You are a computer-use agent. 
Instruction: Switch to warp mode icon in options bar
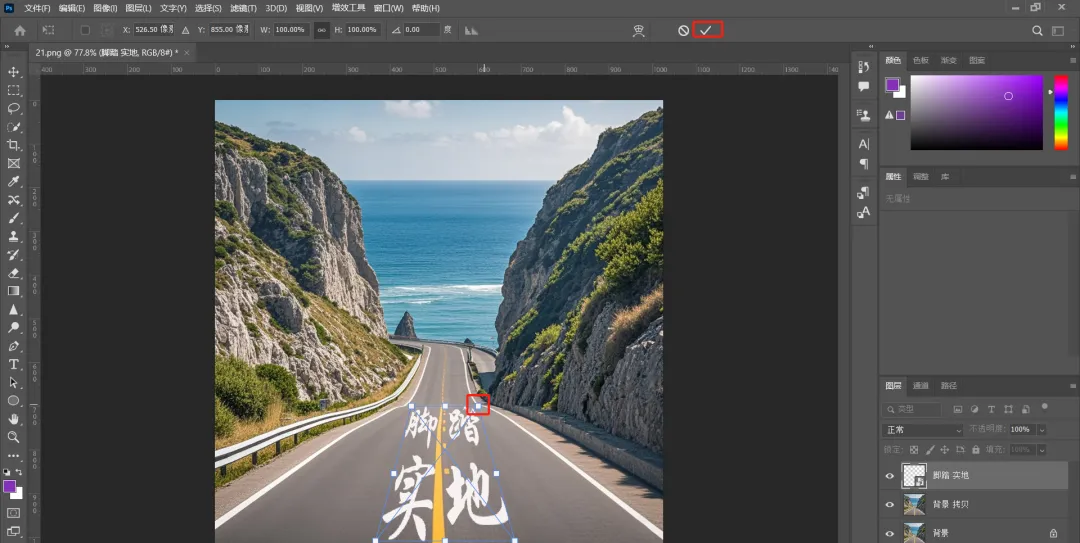coord(641,30)
